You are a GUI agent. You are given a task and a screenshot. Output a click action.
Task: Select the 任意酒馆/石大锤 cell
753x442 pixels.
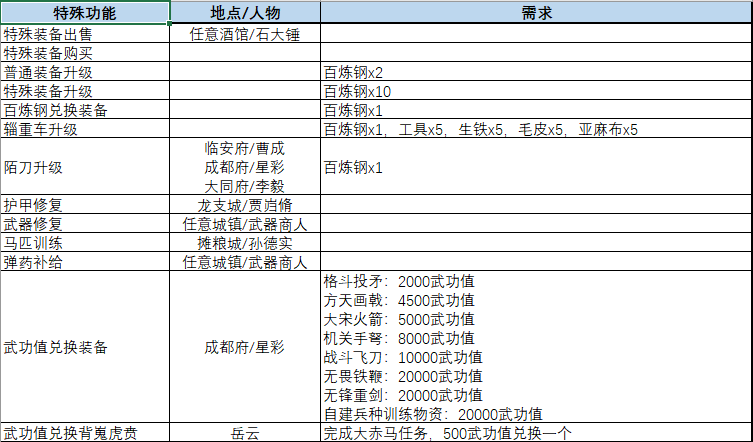[244, 33]
